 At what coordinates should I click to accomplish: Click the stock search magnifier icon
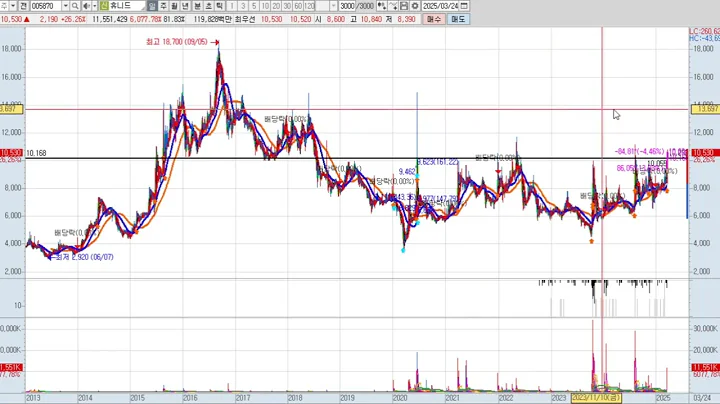point(75,6)
